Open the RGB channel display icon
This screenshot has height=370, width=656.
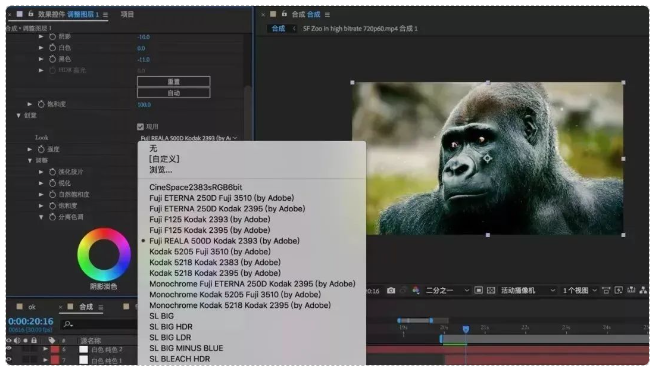point(416,290)
